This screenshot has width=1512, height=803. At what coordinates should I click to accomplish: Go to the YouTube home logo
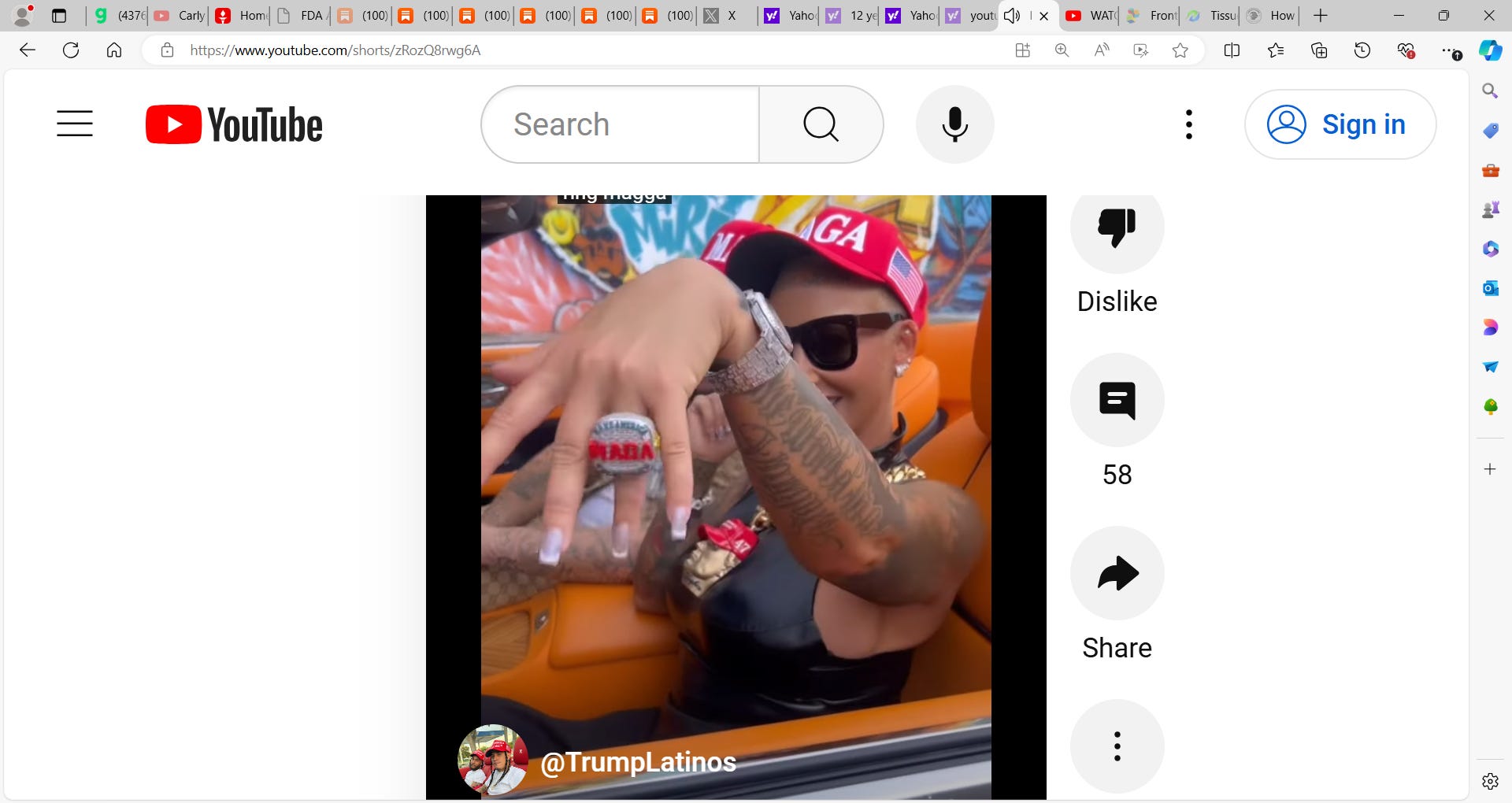click(x=234, y=124)
